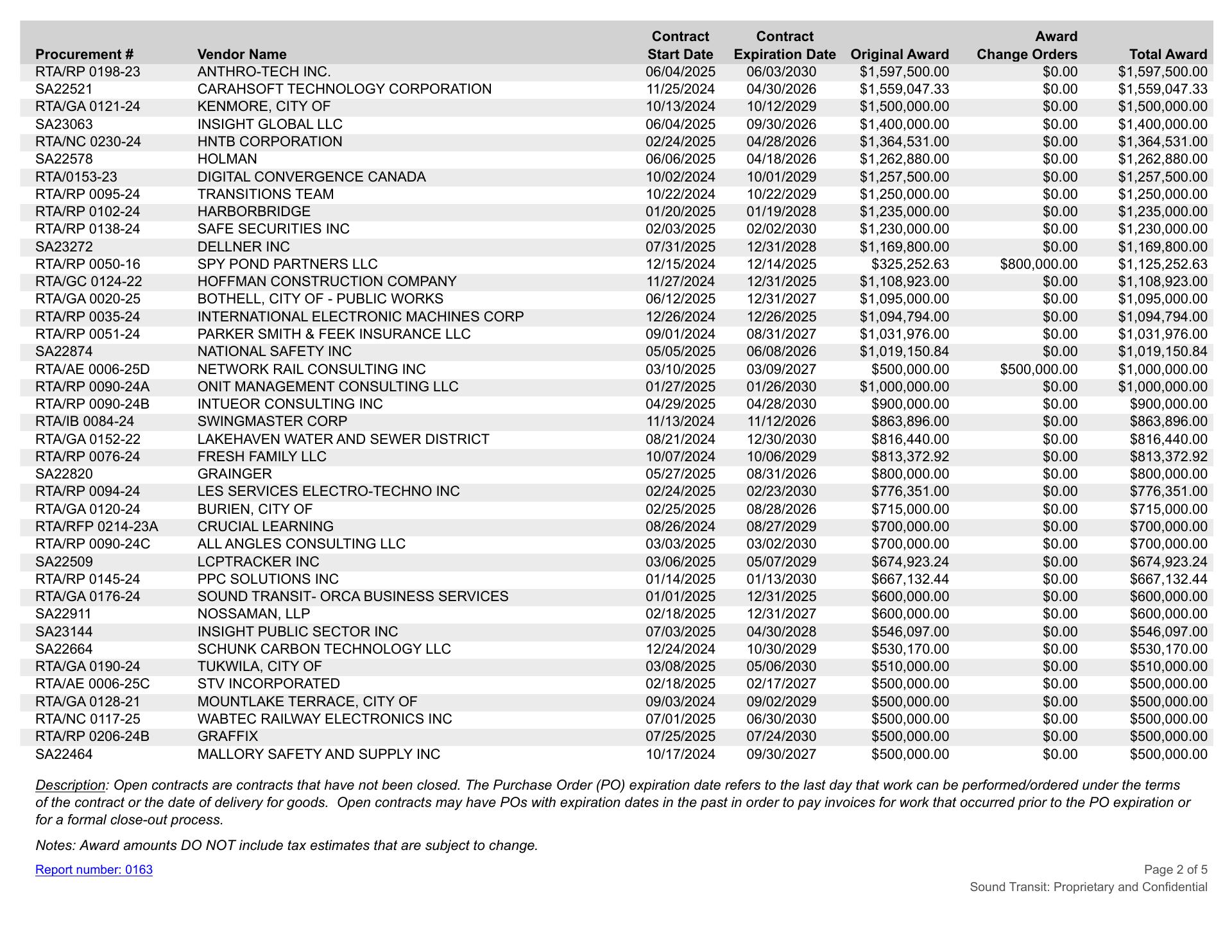Click procurement RTA/RP 0090-24A
Image resolution: width=1232 pixels, height=952 pixels.
coord(92,387)
